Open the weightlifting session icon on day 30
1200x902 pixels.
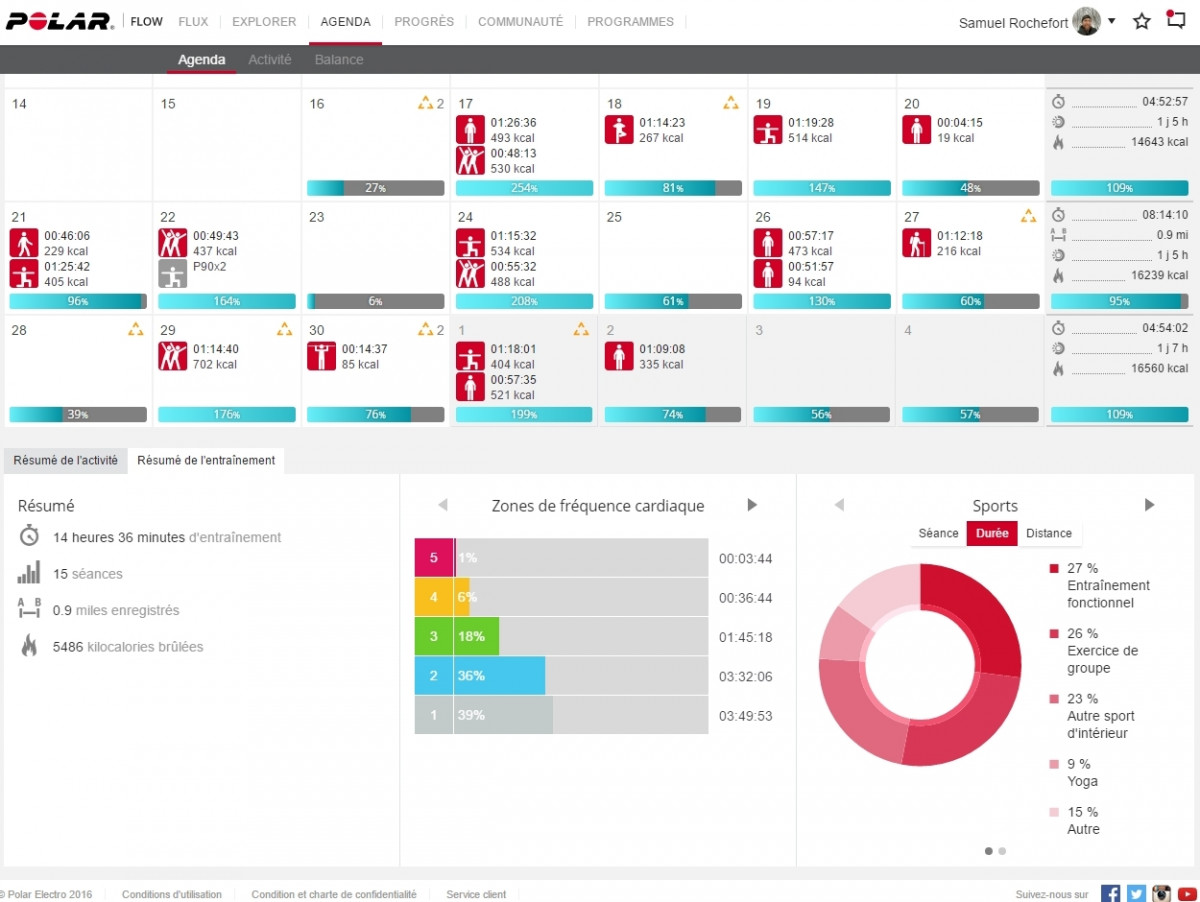tap(321, 356)
